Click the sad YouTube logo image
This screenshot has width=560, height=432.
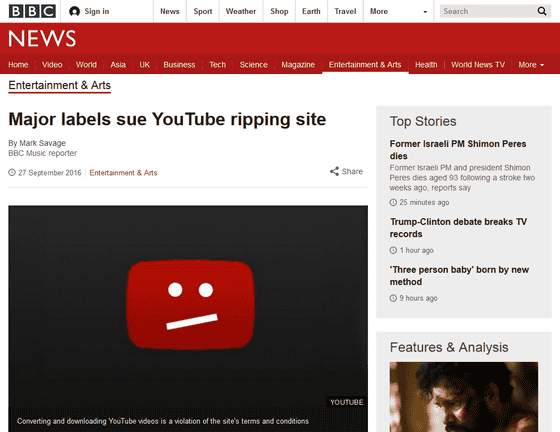[x=191, y=305]
